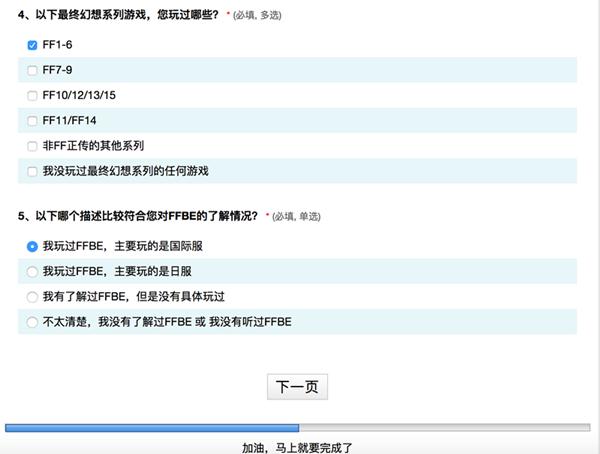Click question 5 title about FFBE了解情况
This screenshot has width=600, height=454.
click(x=137, y=216)
